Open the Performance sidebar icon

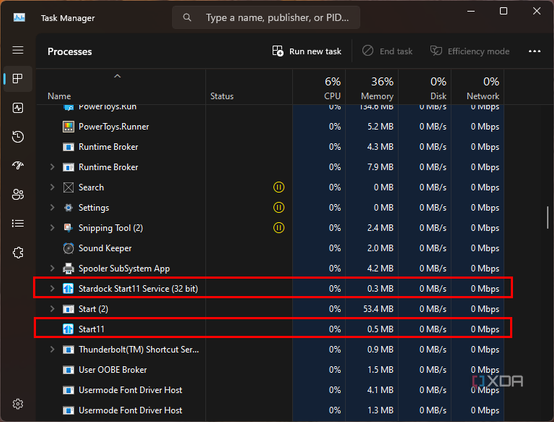pyautogui.click(x=18, y=108)
